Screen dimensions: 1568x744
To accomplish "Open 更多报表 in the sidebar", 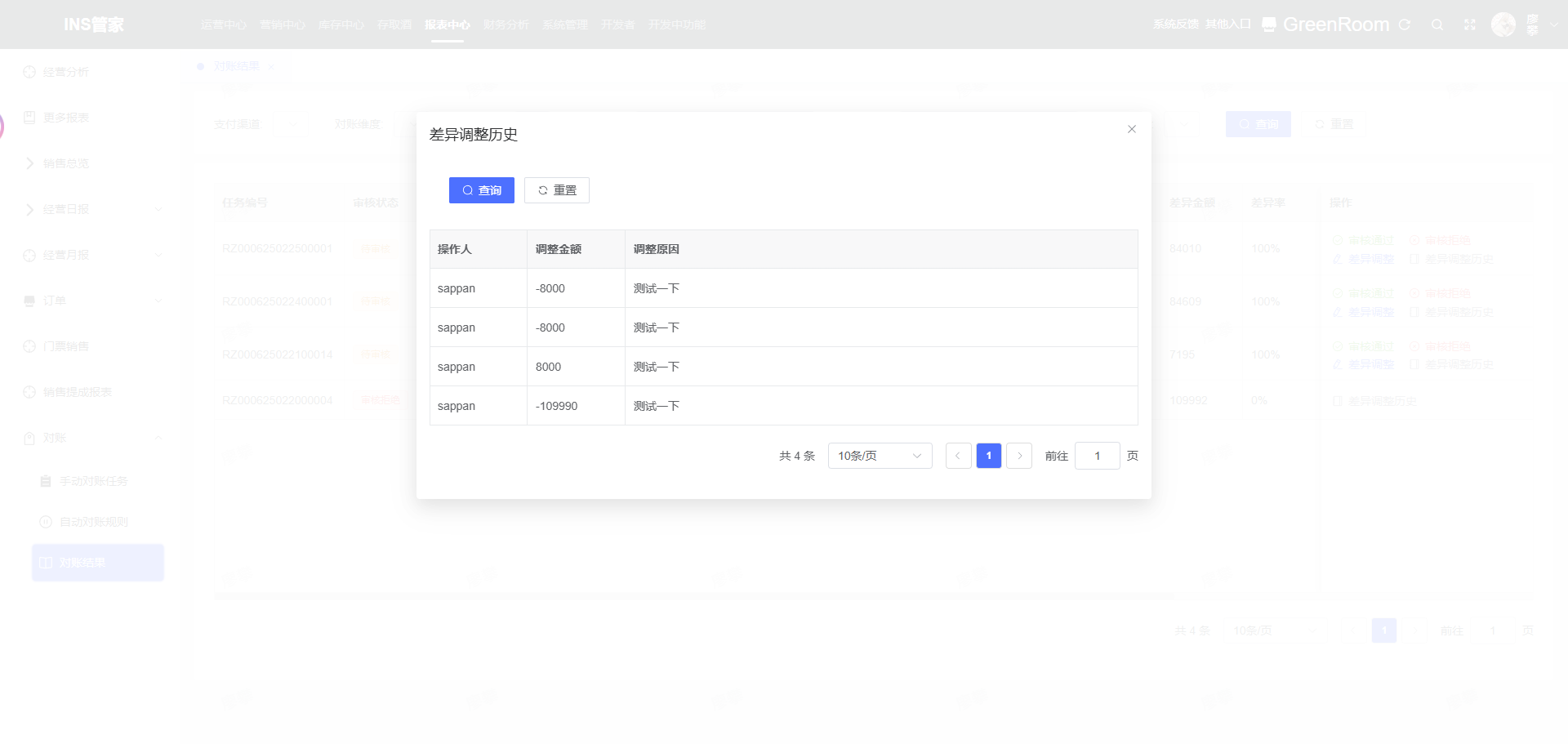I will coord(66,118).
